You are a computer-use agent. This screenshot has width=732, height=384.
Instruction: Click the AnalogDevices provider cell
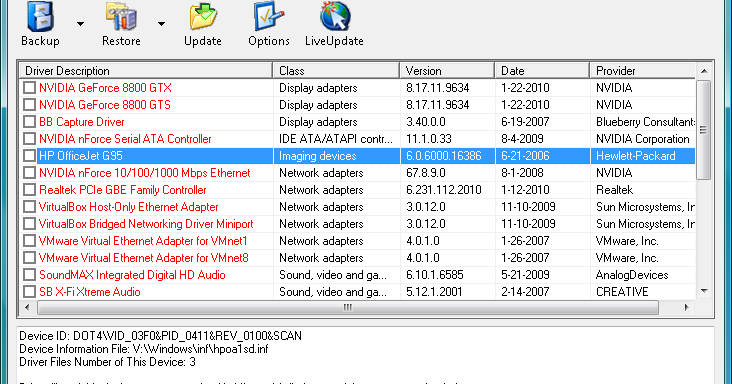point(632,275)
